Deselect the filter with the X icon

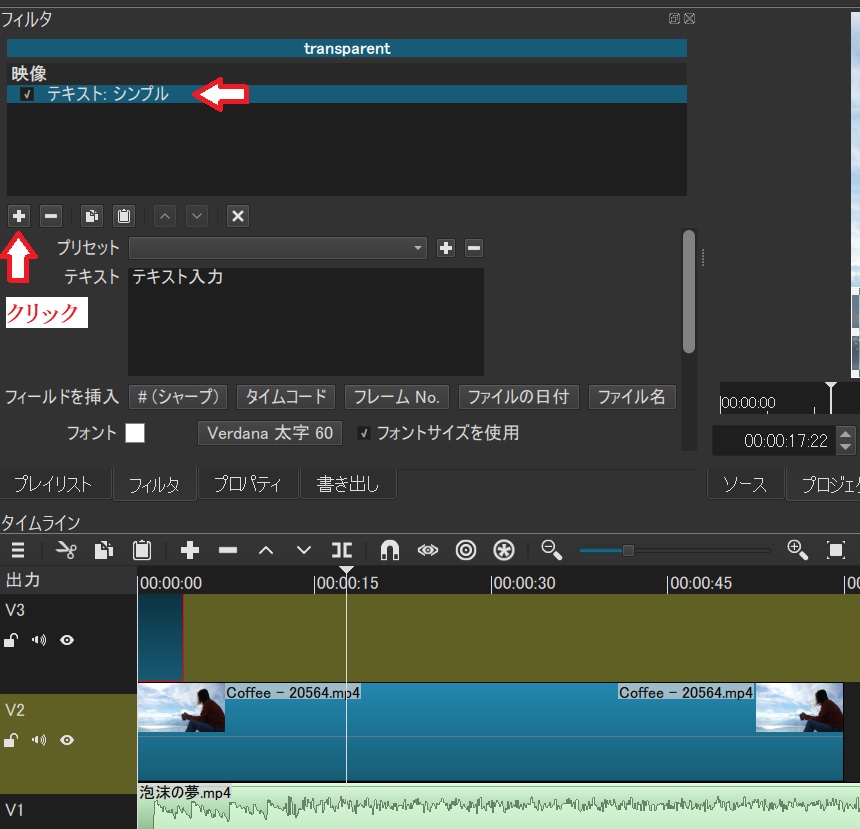coord(237,216)
